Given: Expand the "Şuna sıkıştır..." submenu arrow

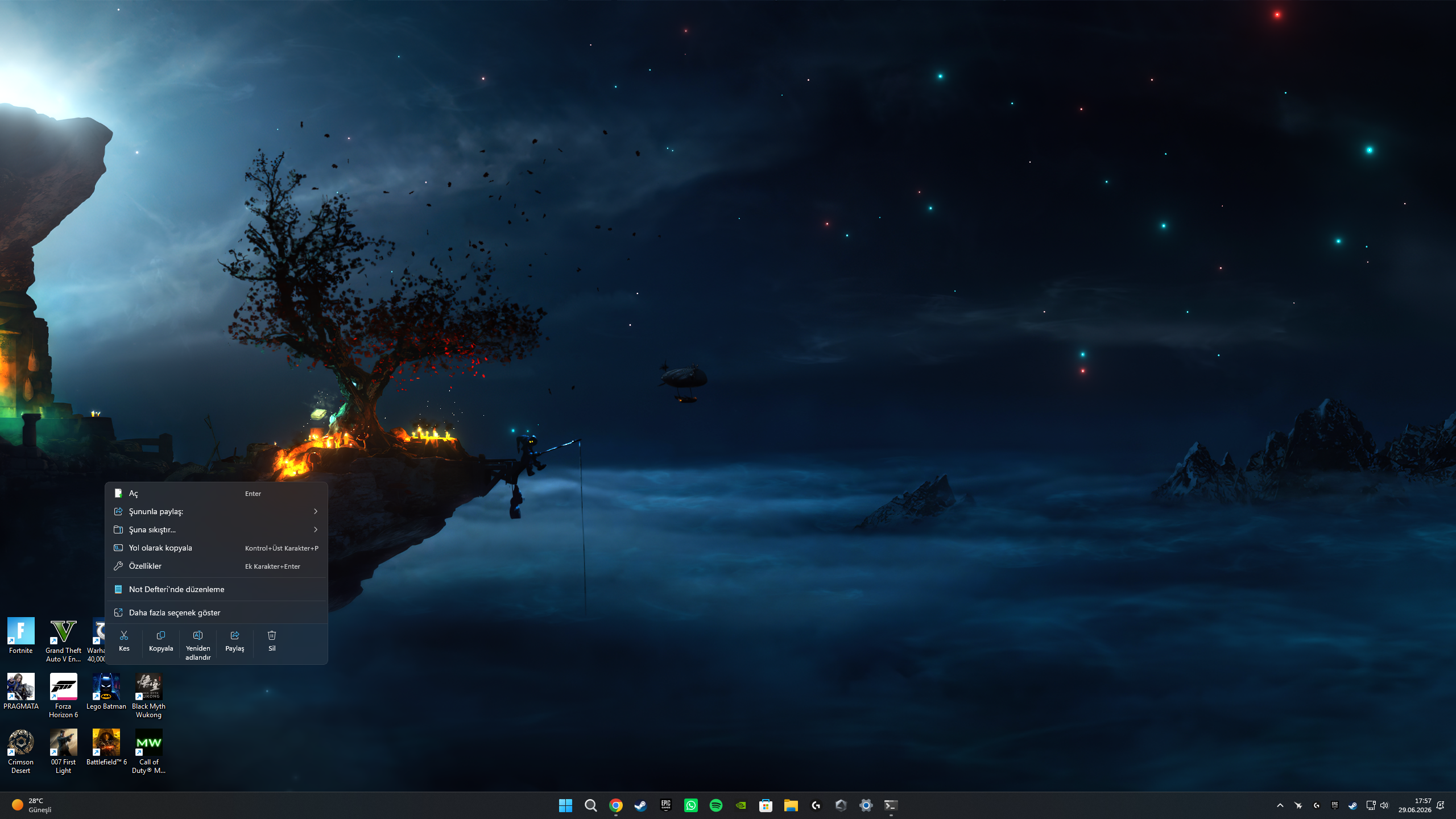Looking at the screenshot, I should [316, 530].
